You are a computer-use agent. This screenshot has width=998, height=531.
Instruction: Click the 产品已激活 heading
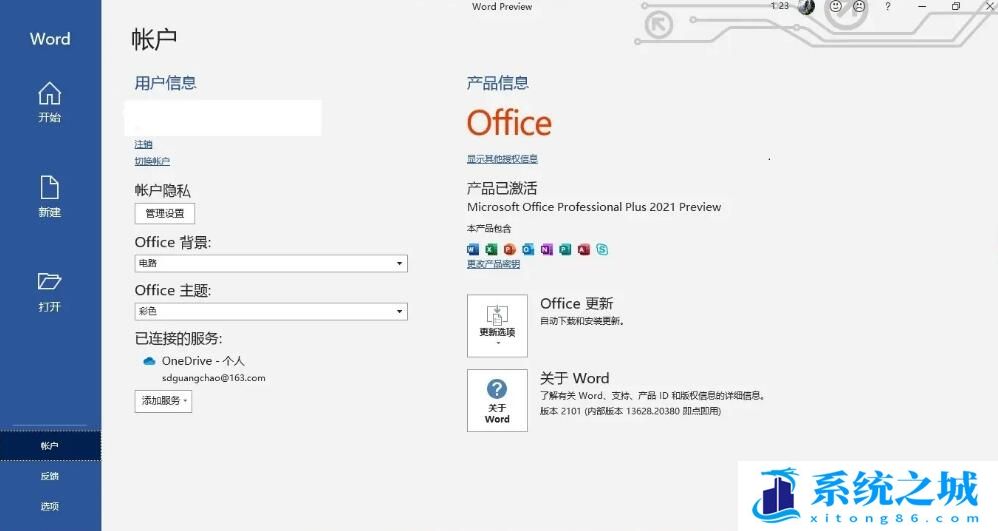point(502,188)
